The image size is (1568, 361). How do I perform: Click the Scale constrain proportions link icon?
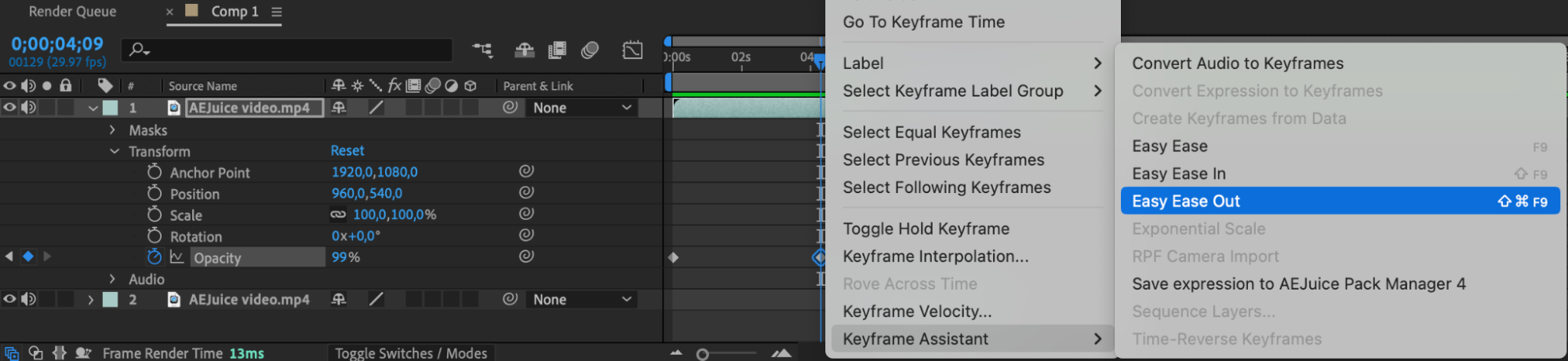tap(338, 214)
